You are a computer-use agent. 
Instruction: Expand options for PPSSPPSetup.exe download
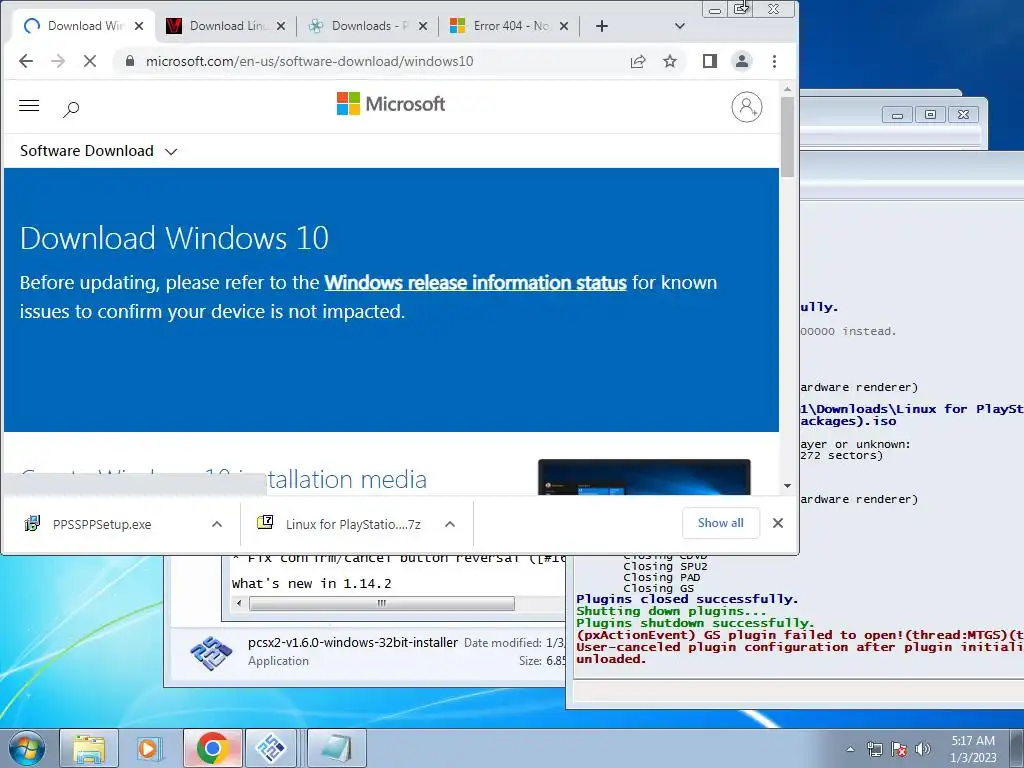(217, 524)
